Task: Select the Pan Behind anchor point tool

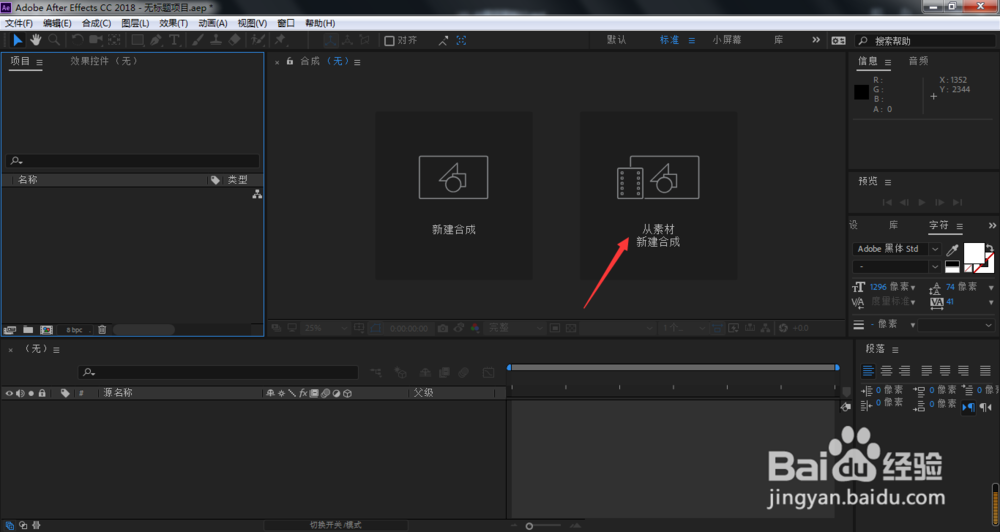Action: click(x=114, y=40)
